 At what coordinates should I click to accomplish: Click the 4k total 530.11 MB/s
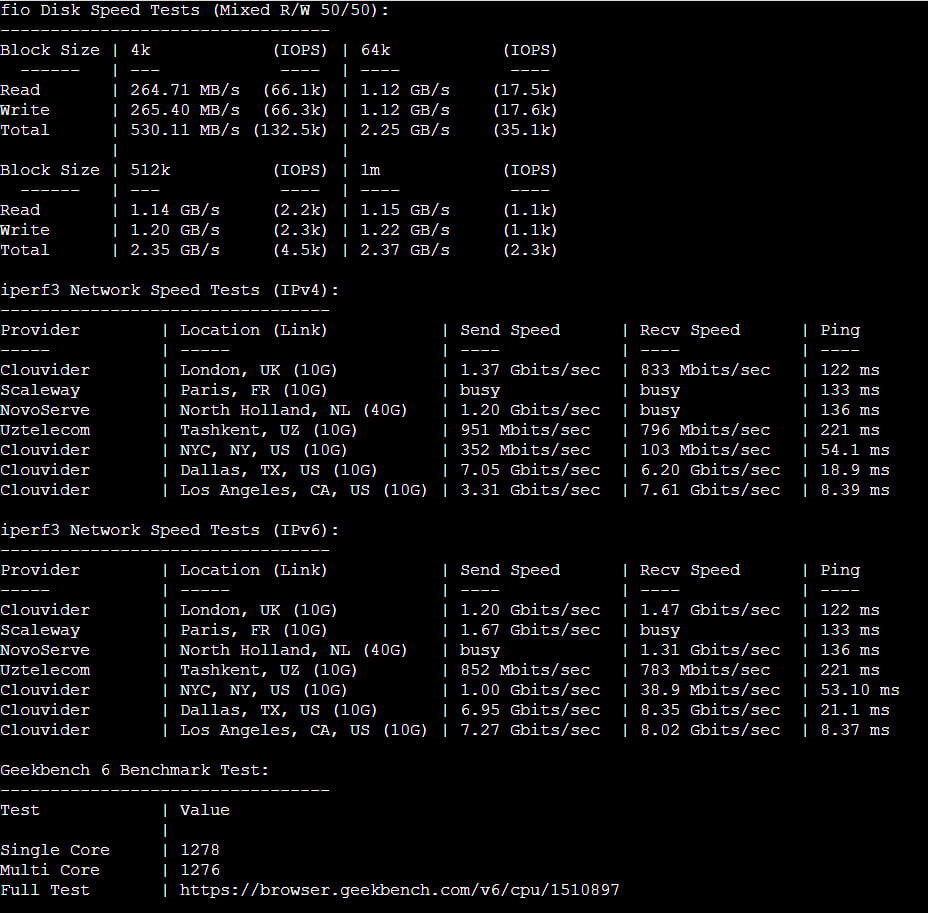(x=185, y=130)
